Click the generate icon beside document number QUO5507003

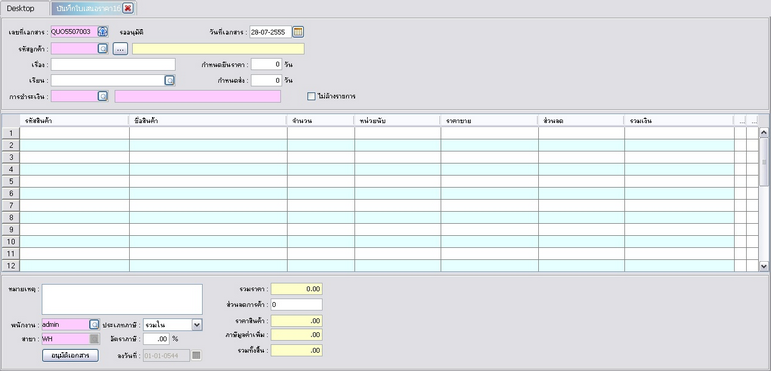point(103,32)
